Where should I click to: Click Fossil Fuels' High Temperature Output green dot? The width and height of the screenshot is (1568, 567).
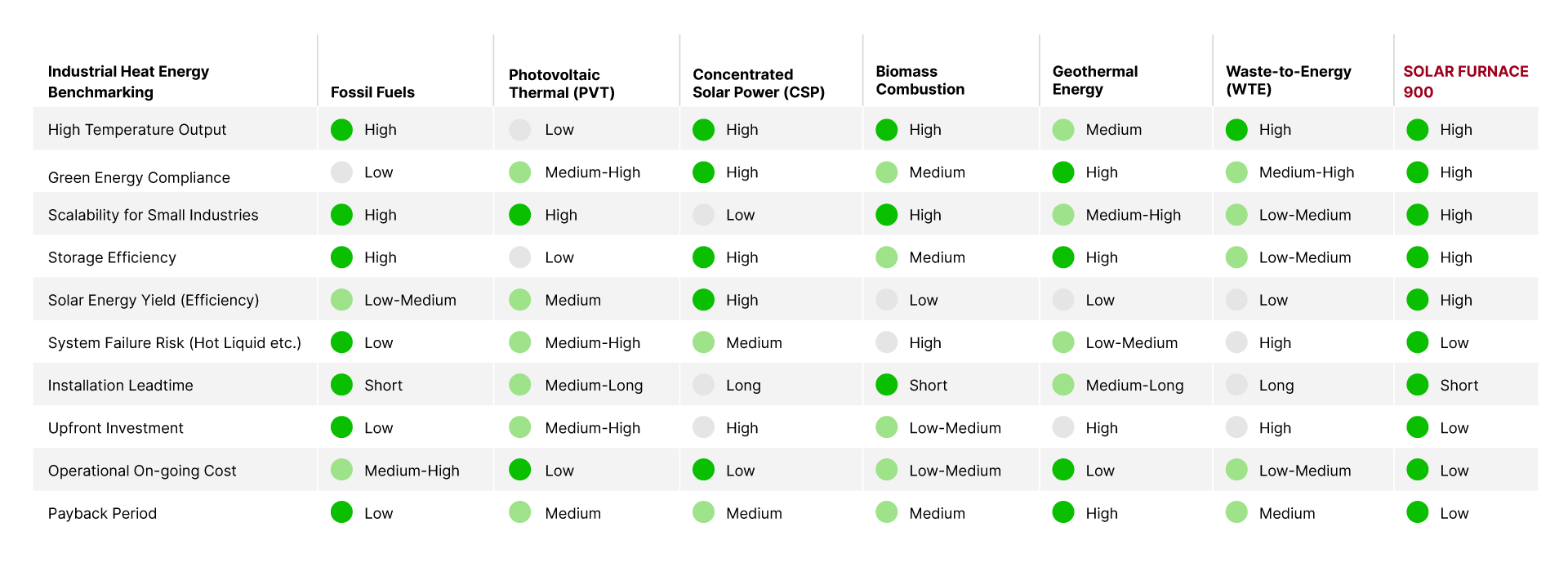[341, 130]
